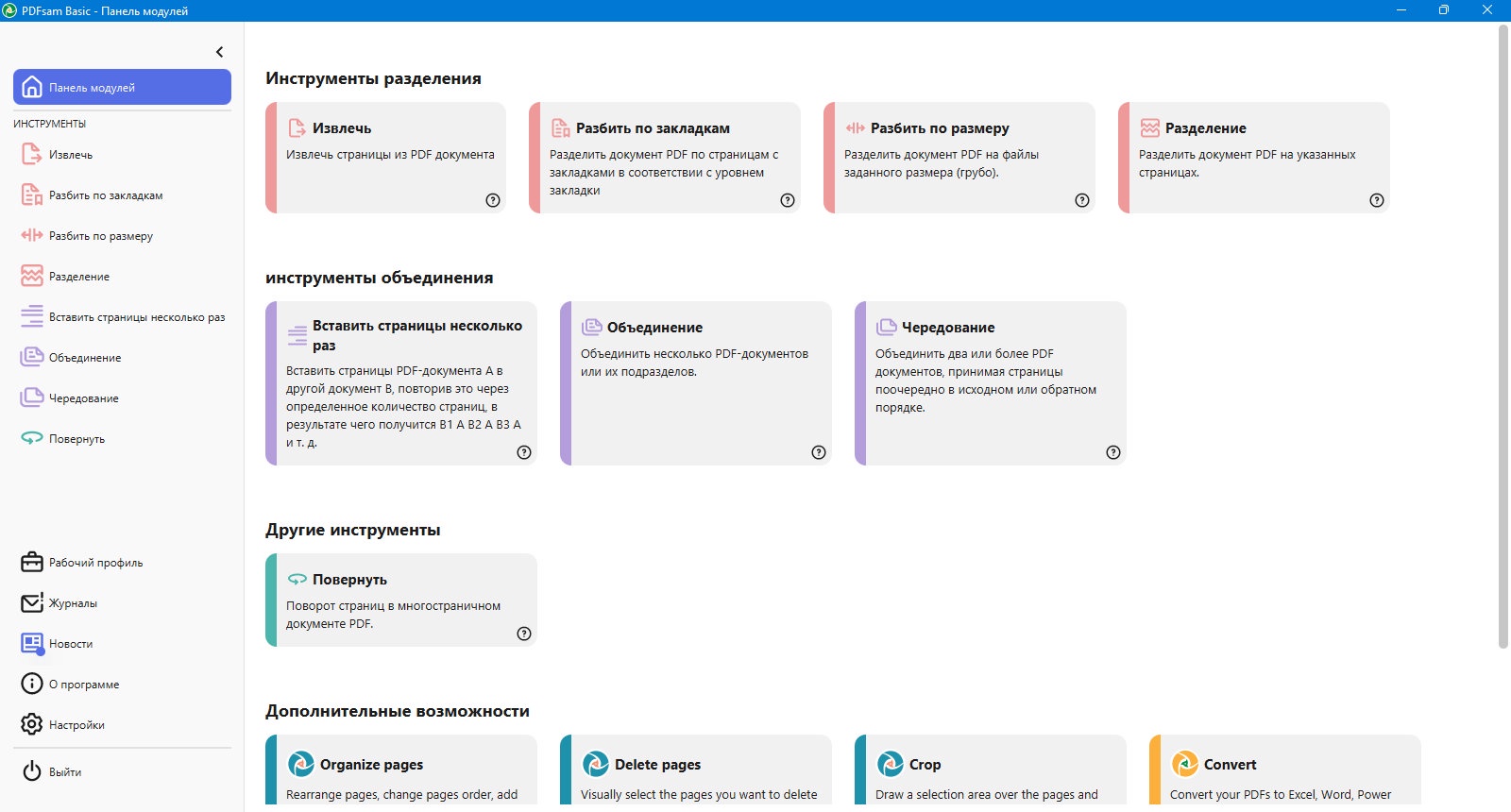Click Разделение card split icon
The image size is (1511, 812).
pyautogui.click(x=1149, y=128)
